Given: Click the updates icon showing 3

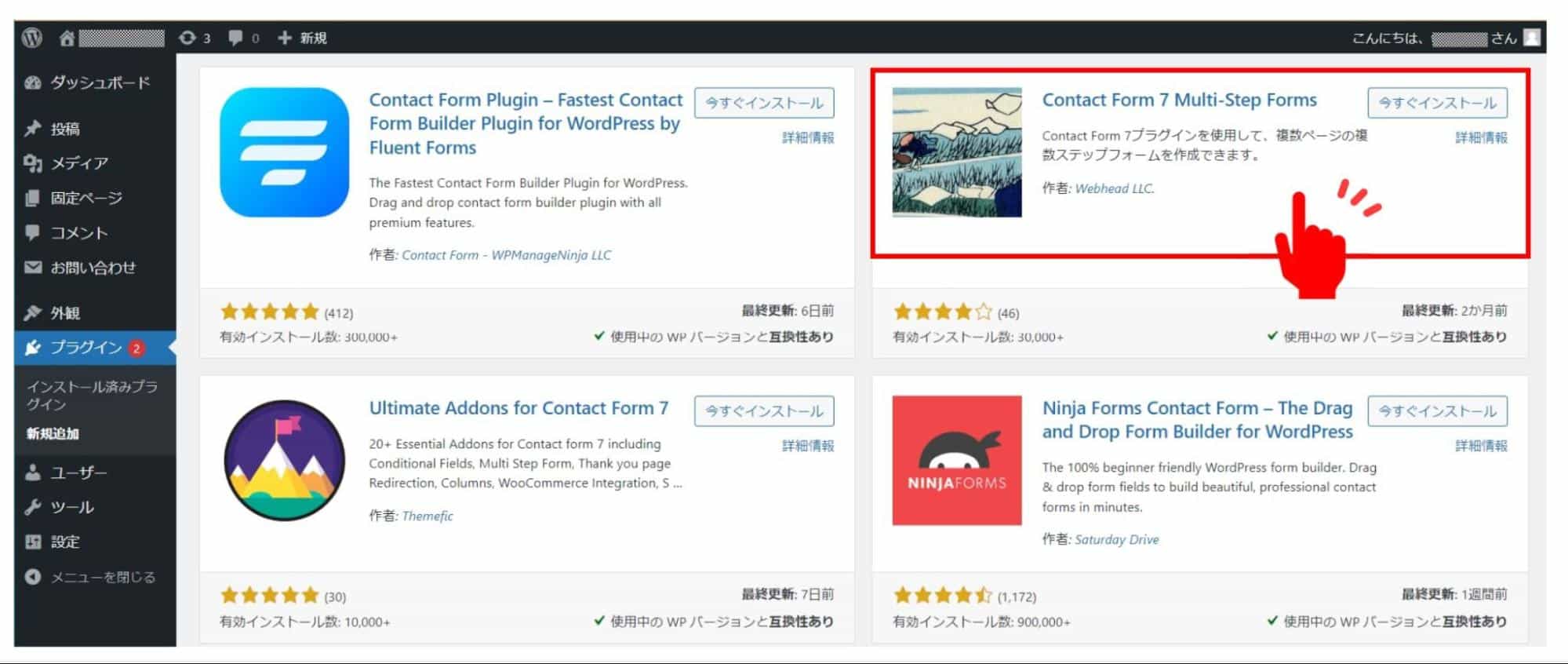Looking at the screenshot, I should pos(194,38).
